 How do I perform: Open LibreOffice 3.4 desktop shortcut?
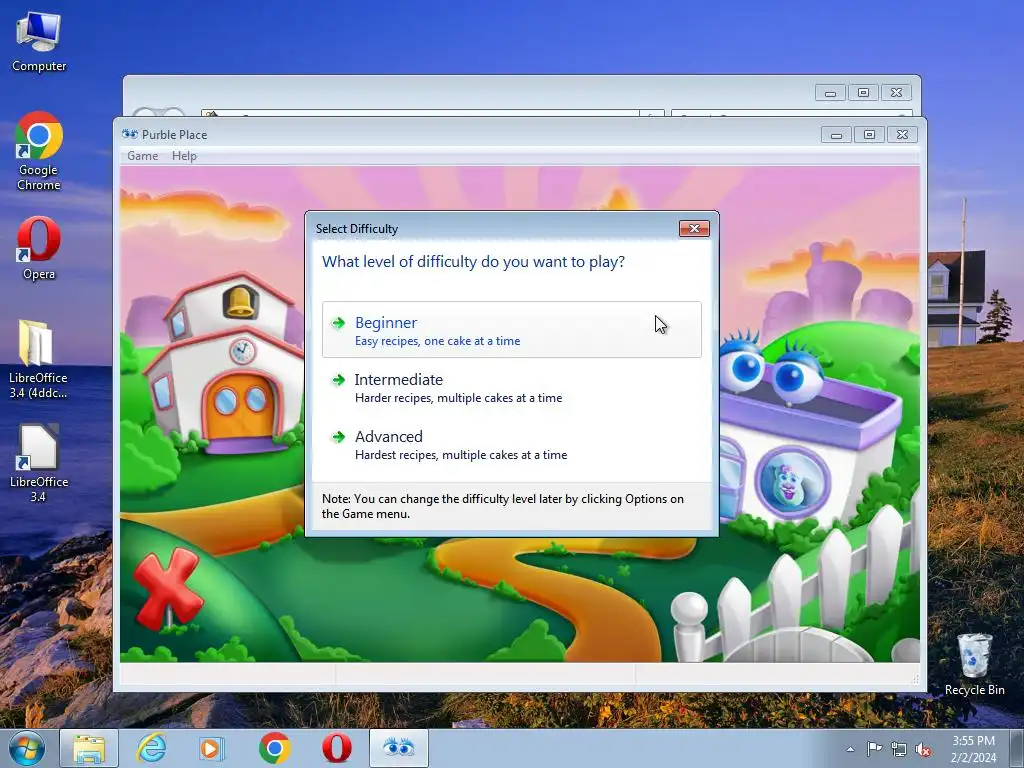click(38, 463)
